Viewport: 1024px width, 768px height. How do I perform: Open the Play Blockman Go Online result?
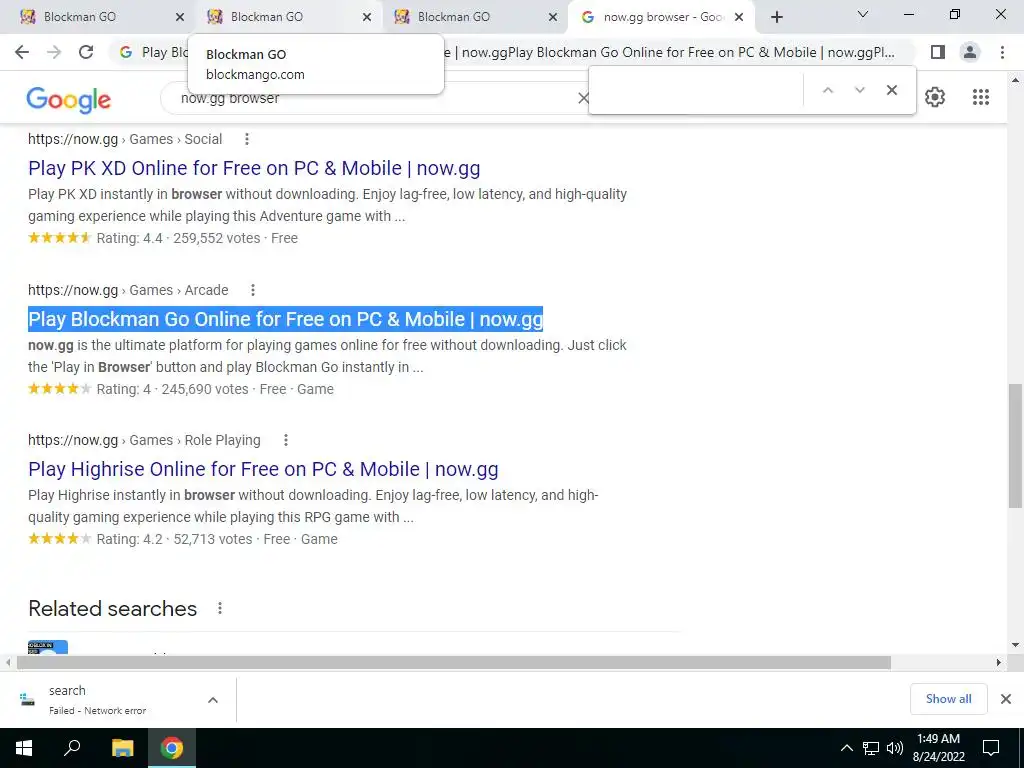pyautogui.click(x=285, y=319)
